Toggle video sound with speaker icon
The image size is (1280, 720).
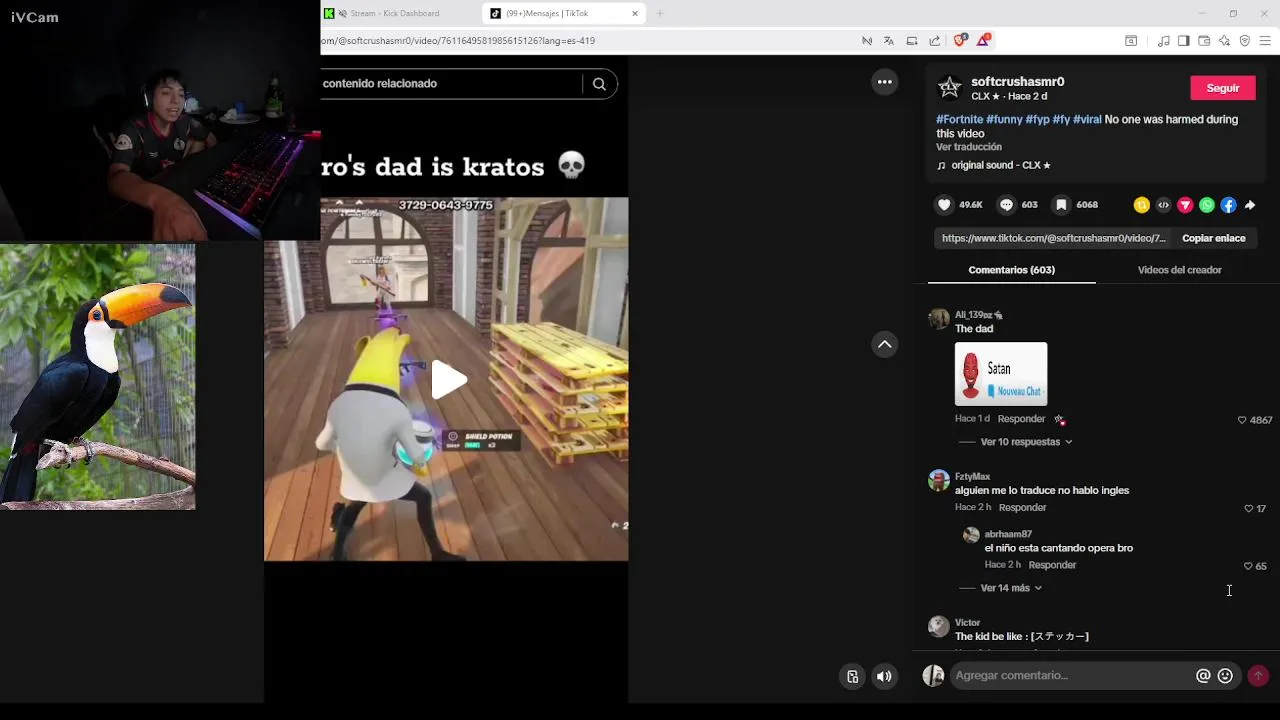[884, 677]
